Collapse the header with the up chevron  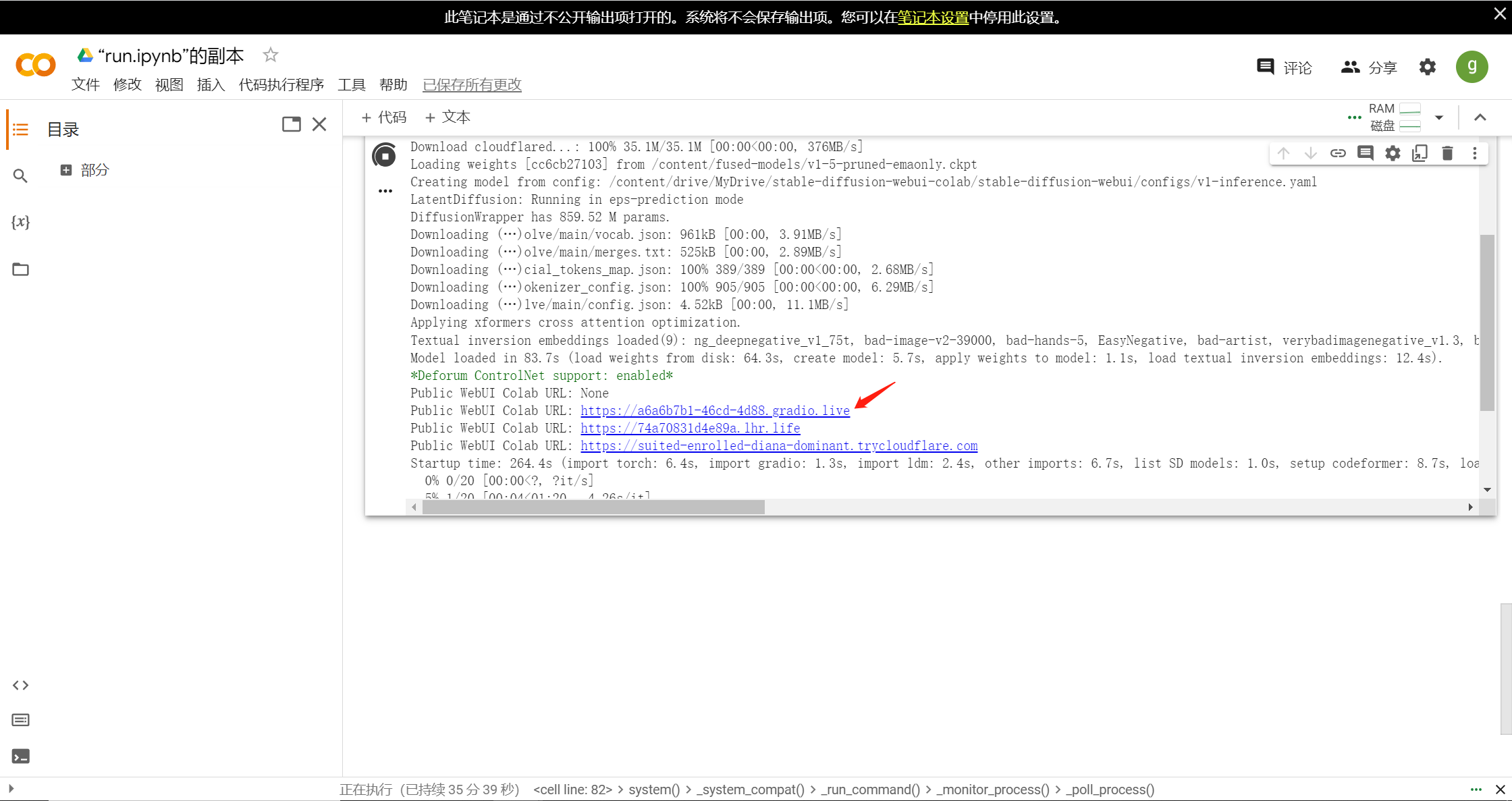pos(1480,117)
